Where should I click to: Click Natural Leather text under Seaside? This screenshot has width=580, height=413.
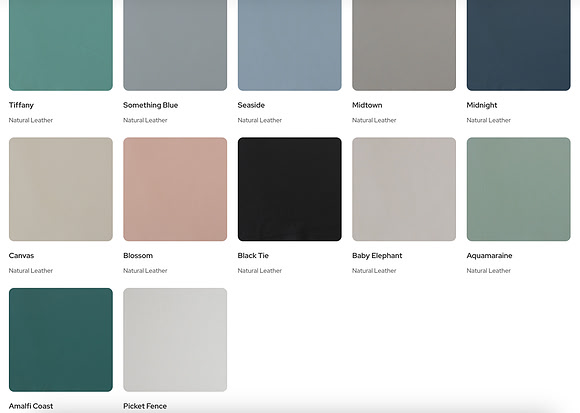(x=260, y=120)
